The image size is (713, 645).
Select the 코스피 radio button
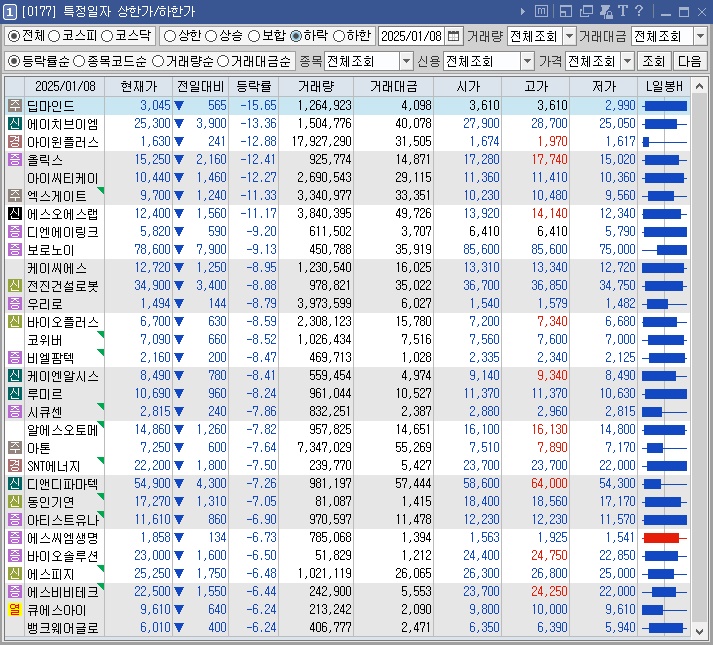tap(54, 36)
